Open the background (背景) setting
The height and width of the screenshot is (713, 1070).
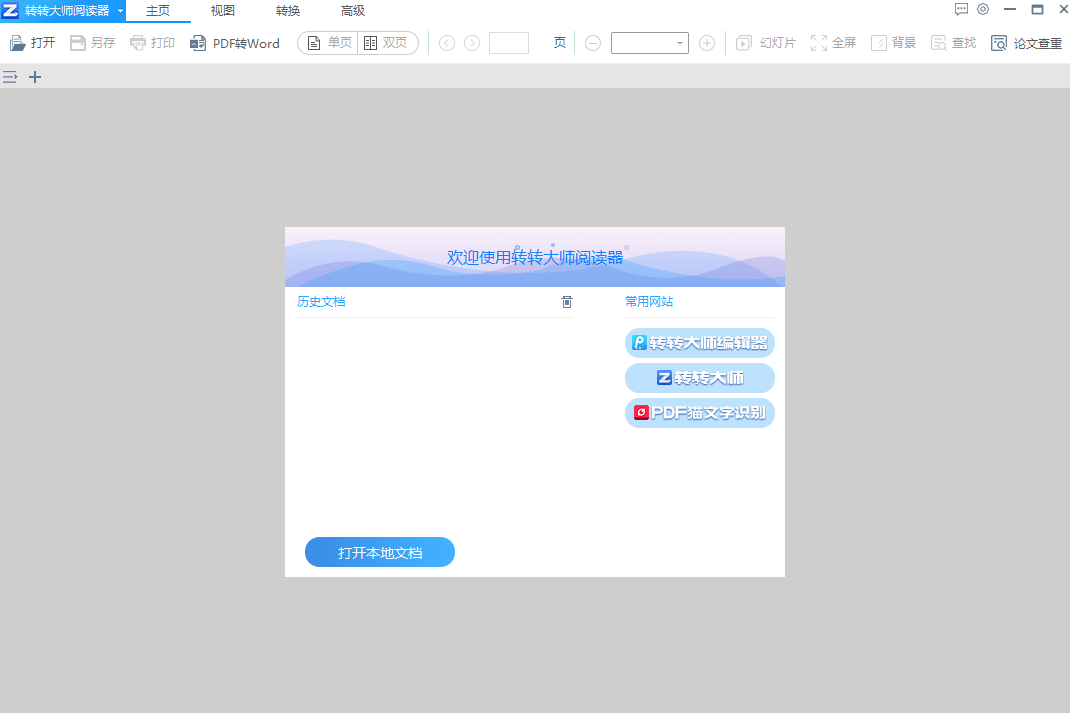pos(893,43)
